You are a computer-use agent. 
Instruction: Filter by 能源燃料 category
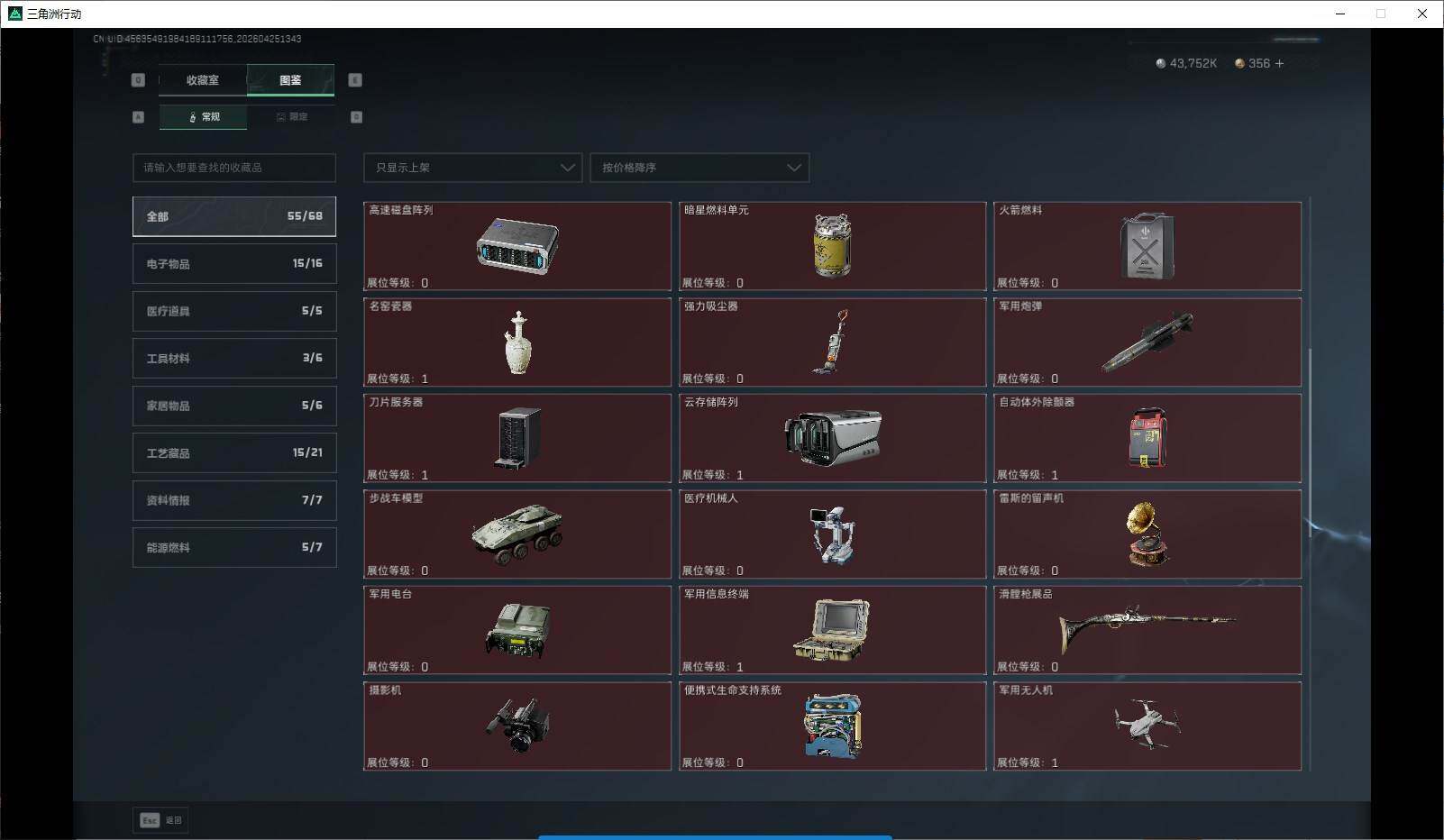[234, 548]
